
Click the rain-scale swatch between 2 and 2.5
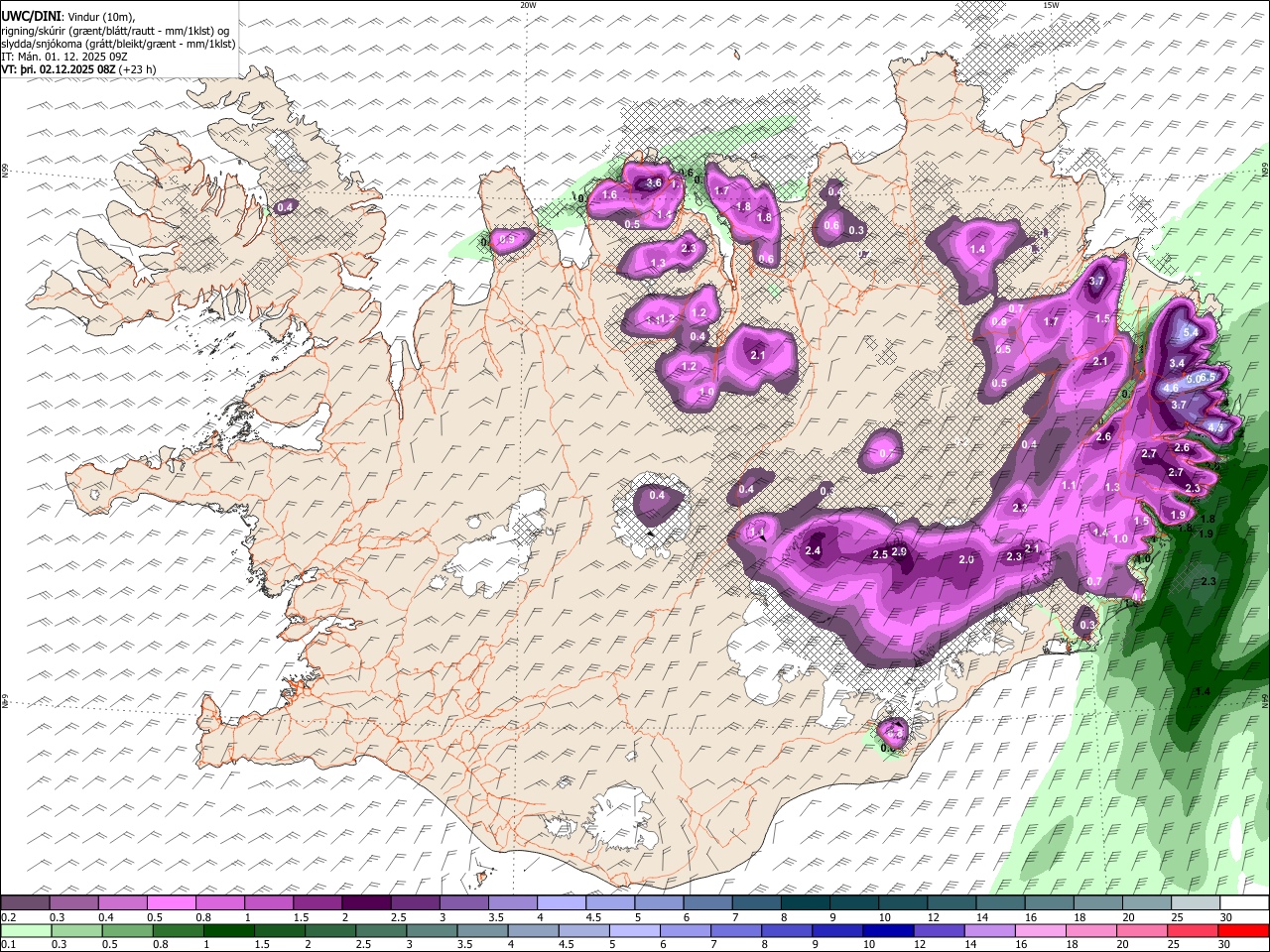[329, 931]
